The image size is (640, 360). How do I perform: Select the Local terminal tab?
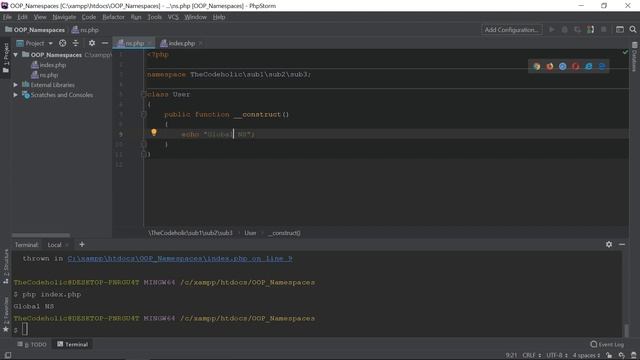[54, 245]
